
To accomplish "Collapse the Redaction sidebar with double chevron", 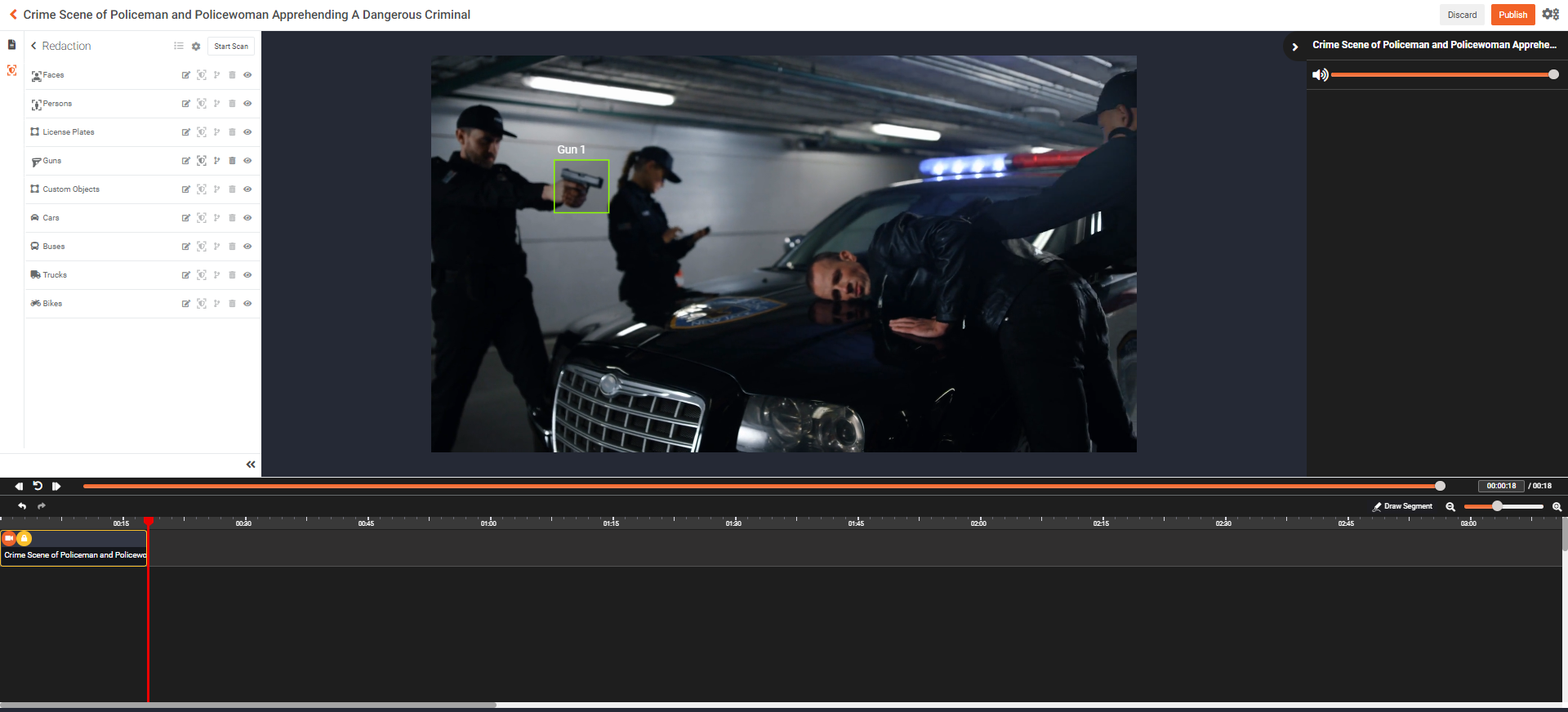I will click(x=251, y=465).
